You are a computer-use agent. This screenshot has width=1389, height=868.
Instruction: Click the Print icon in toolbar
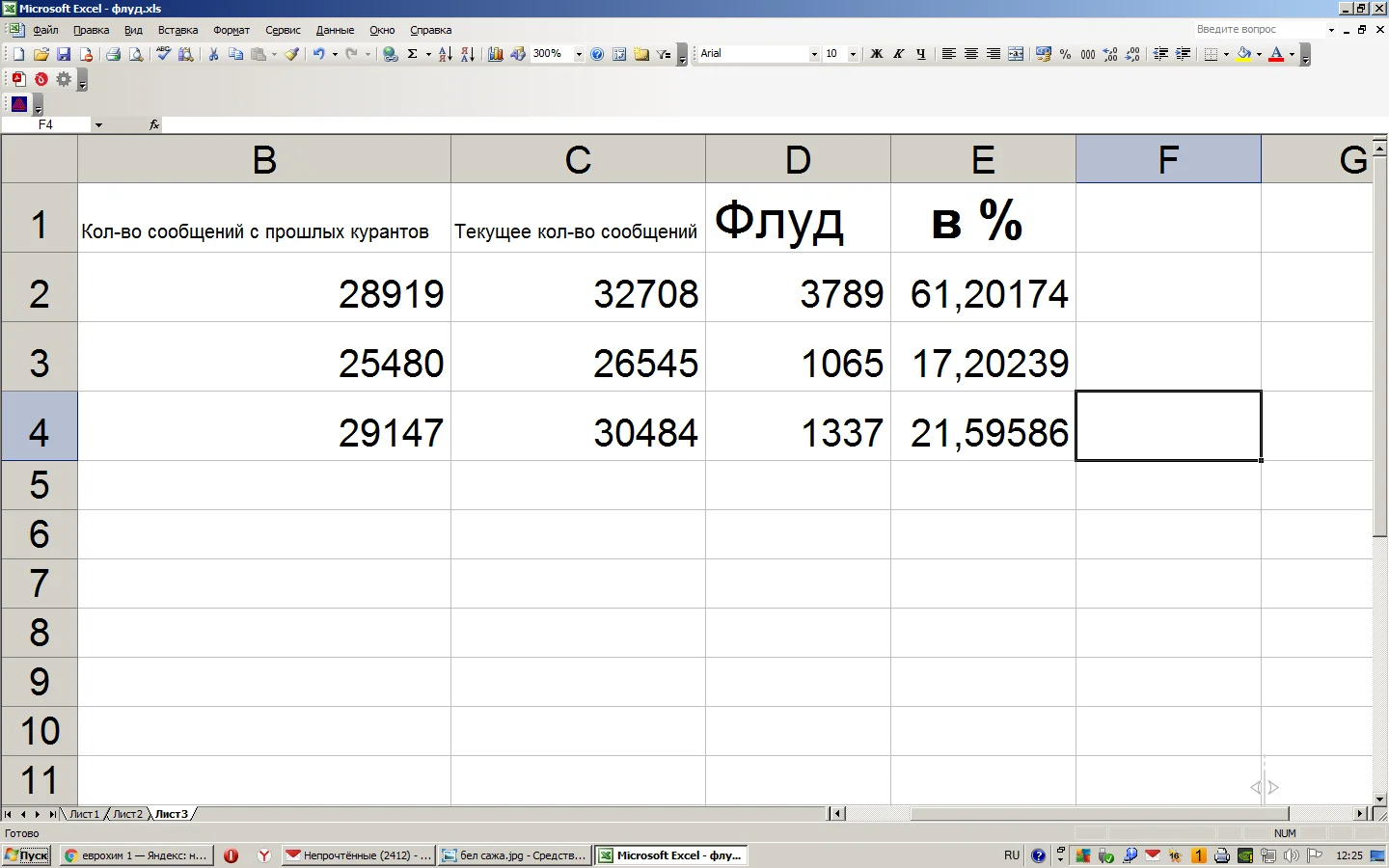click(x=113, y=55)
